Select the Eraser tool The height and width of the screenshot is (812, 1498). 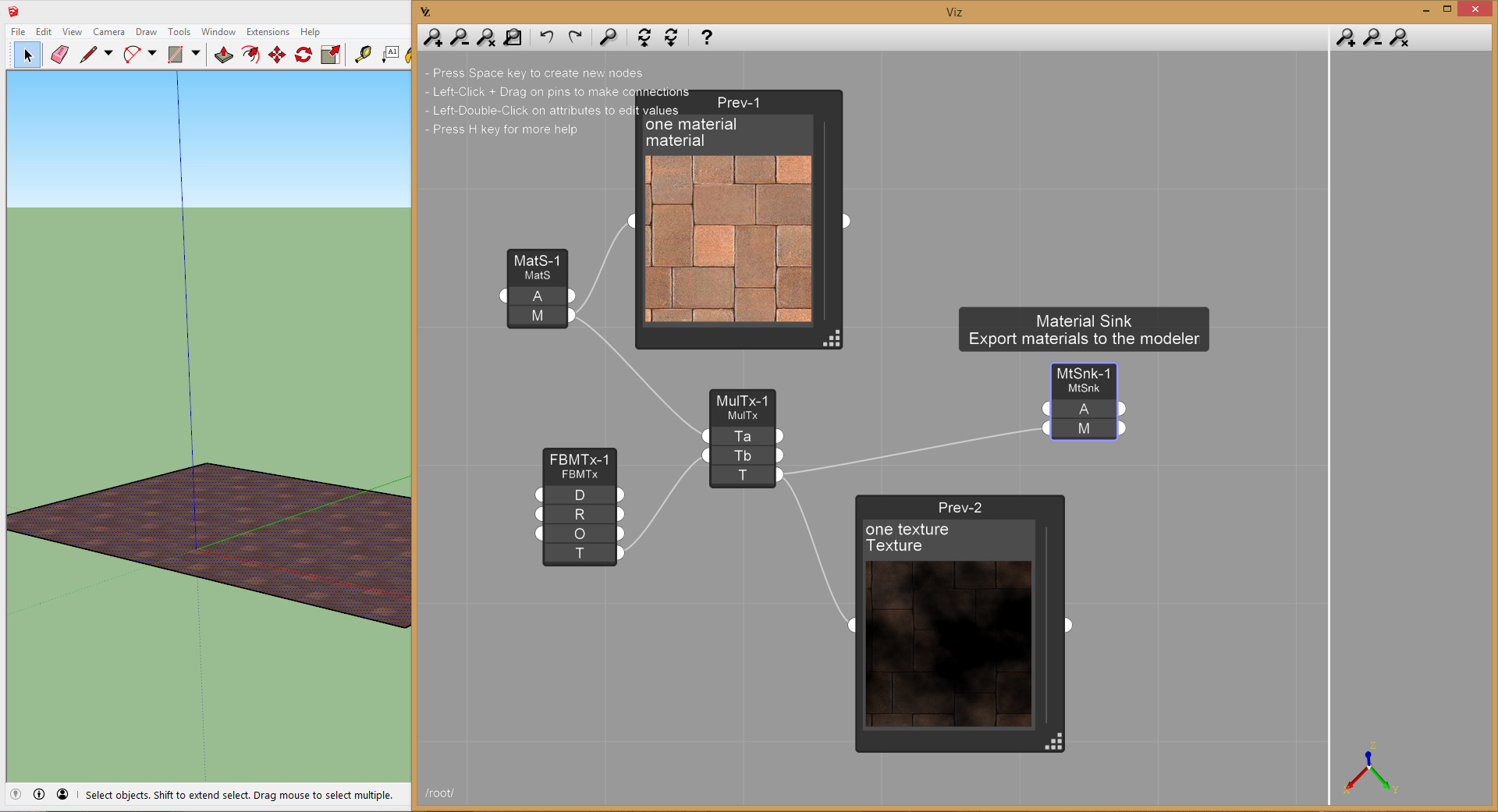[x=60, y=55]
